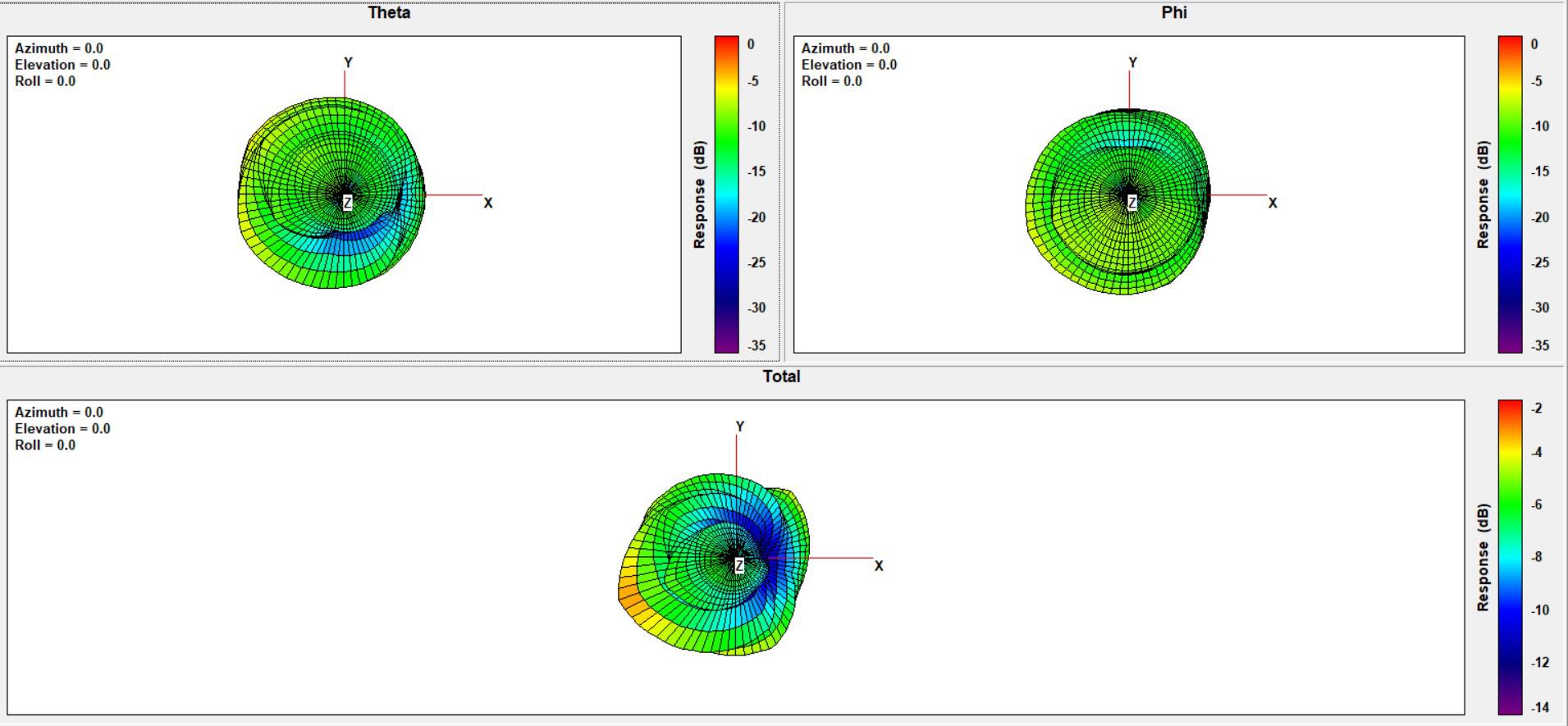Click the Y axis label in Phi plot

(1132, 62)
